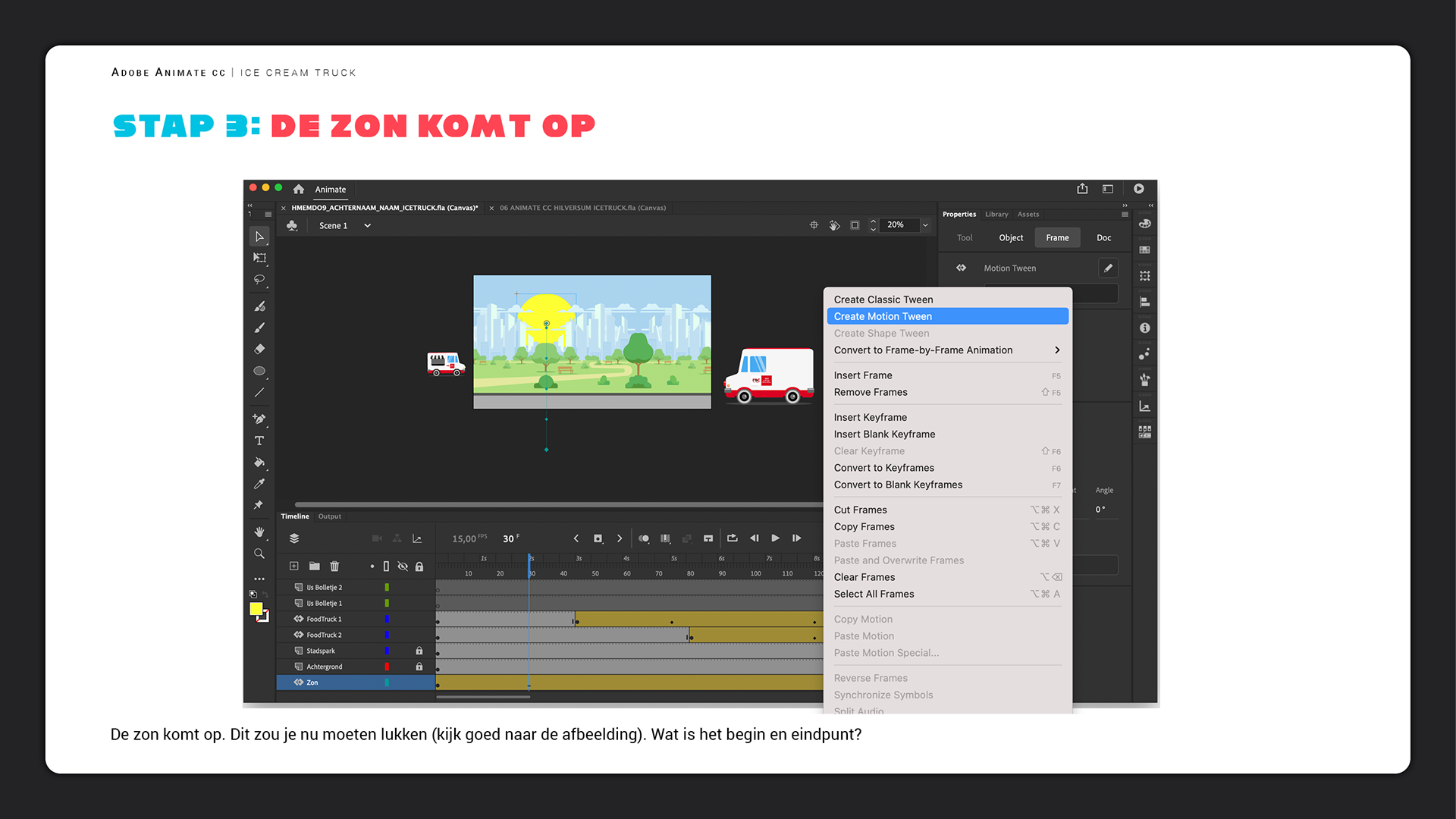This screenshot has width=1456, height=819.
Task: Click the delete layer trash icon
Action: pyautogui.click(x=334, y=566)
